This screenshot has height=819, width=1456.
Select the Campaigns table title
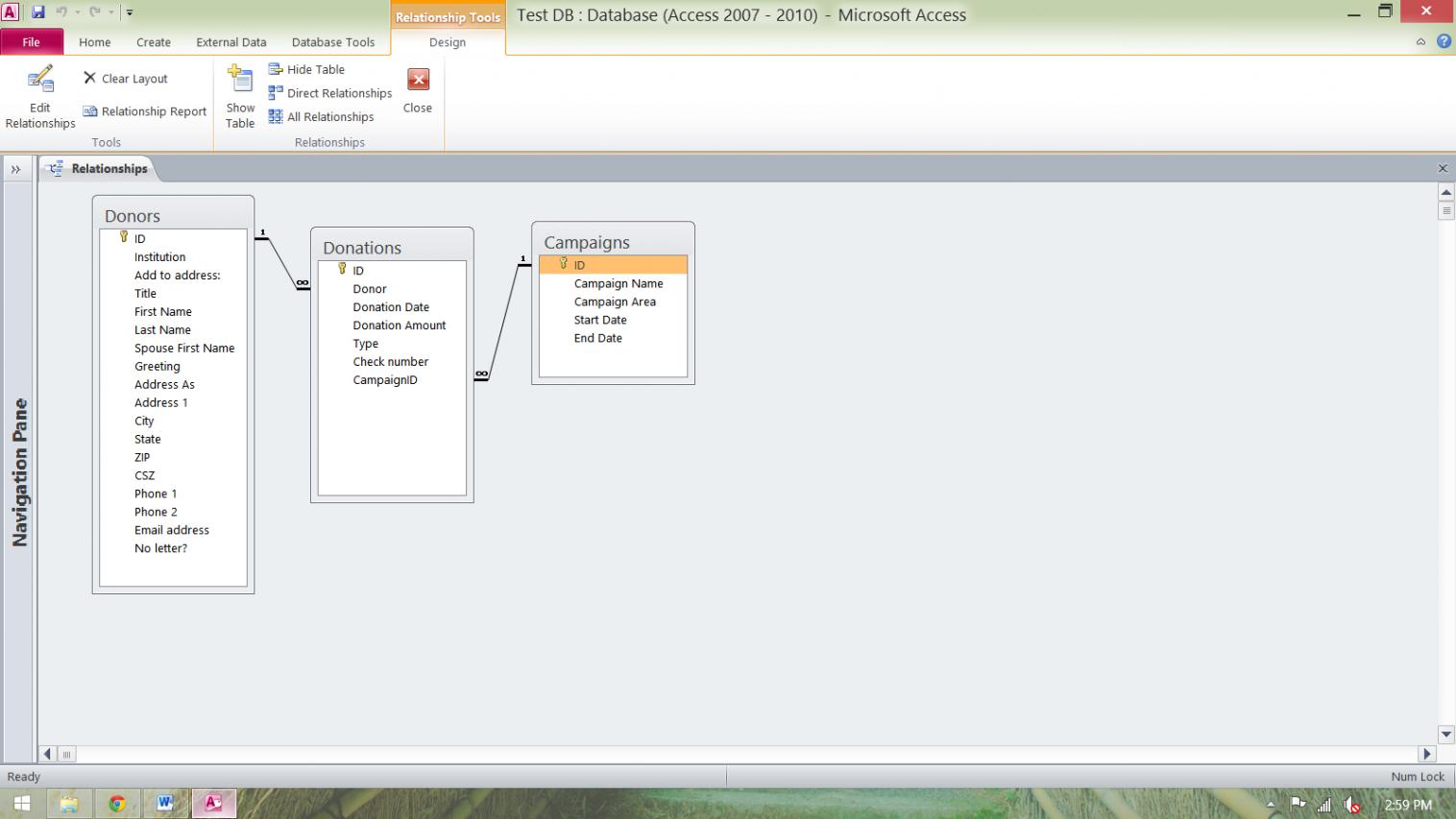587,243
